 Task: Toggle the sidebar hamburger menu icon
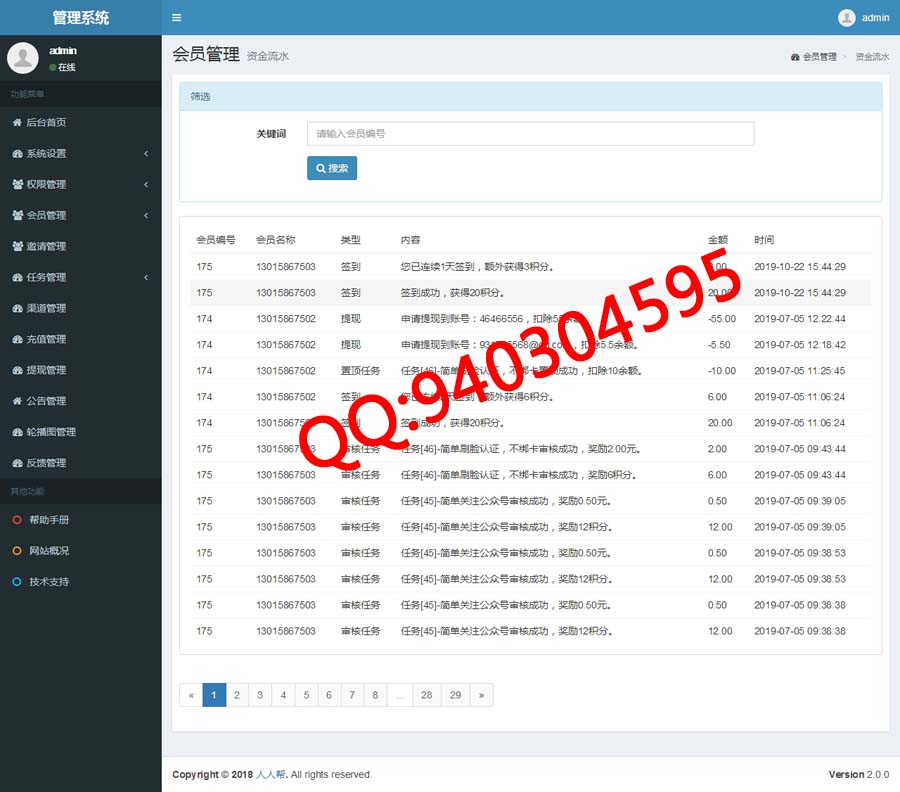[176, 18]
